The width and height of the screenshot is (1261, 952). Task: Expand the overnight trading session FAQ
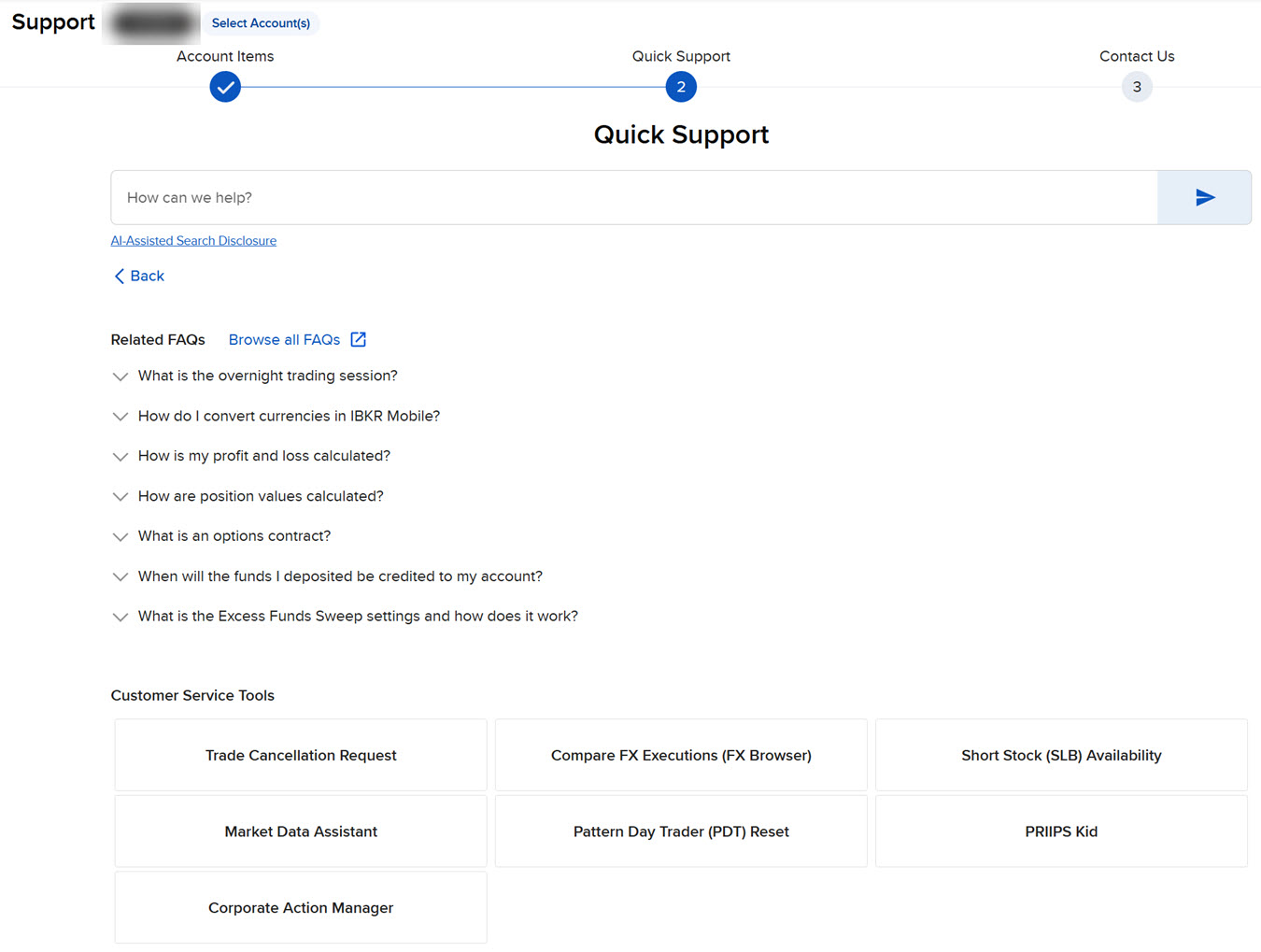(x=120, y=377)
